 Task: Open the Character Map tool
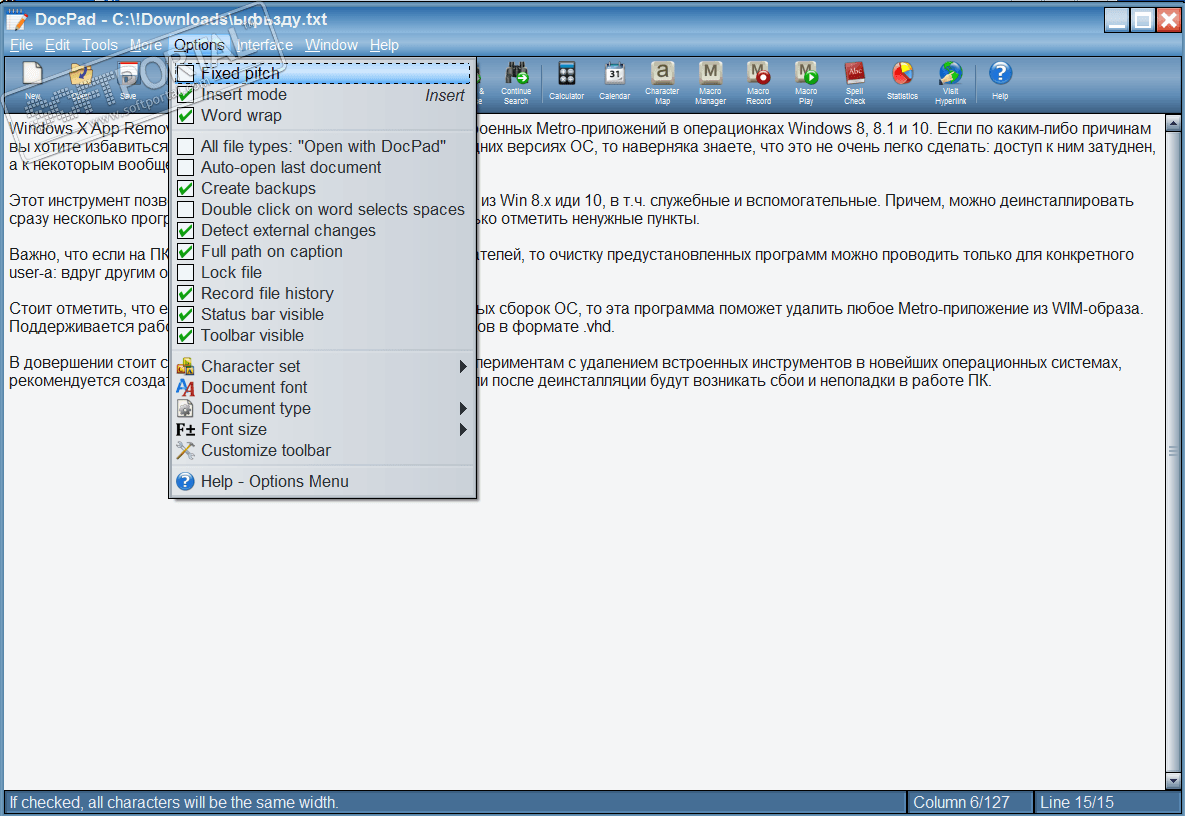(x=662, y=73)
